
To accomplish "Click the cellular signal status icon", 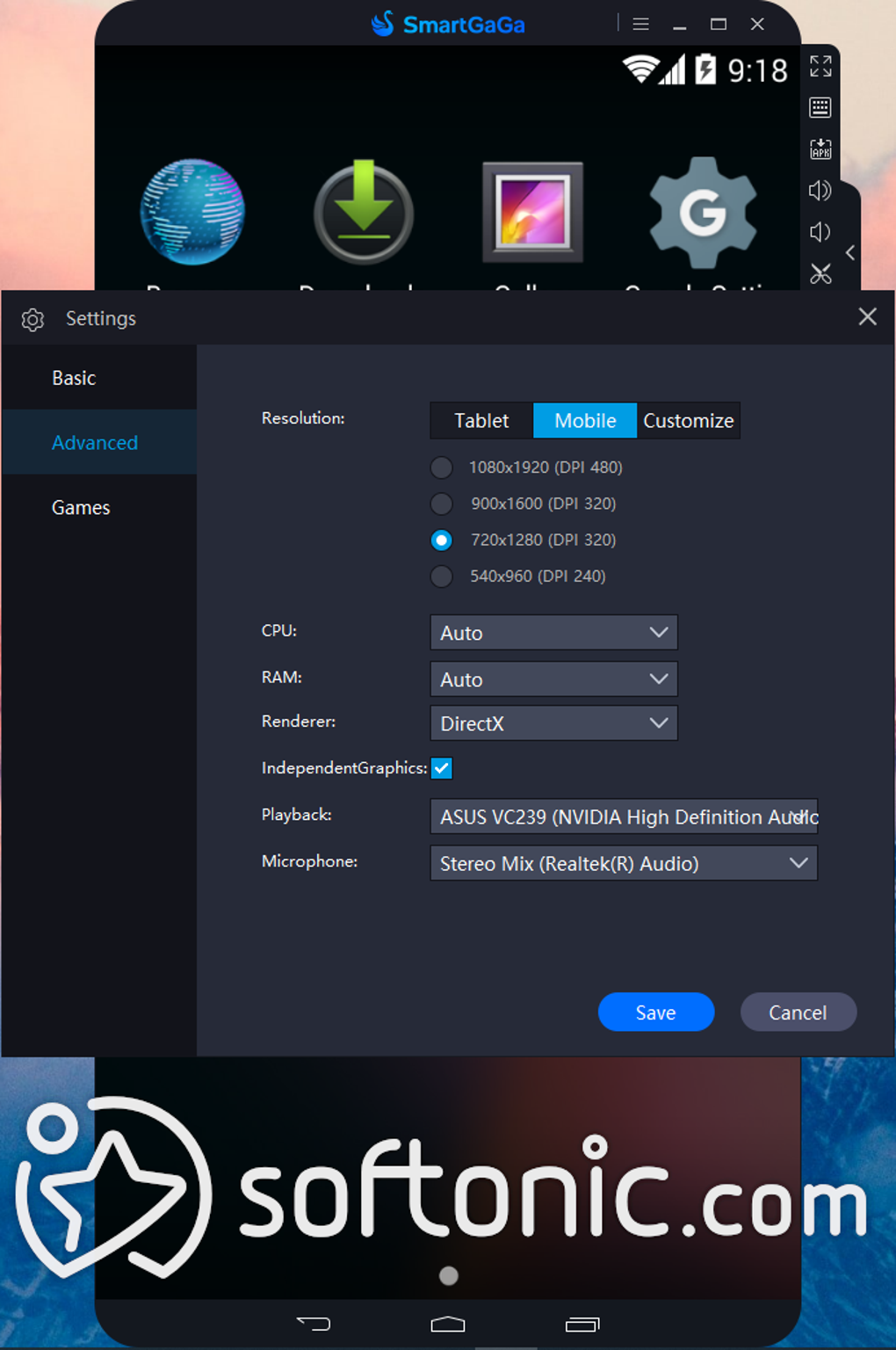I will coord(673,69).
